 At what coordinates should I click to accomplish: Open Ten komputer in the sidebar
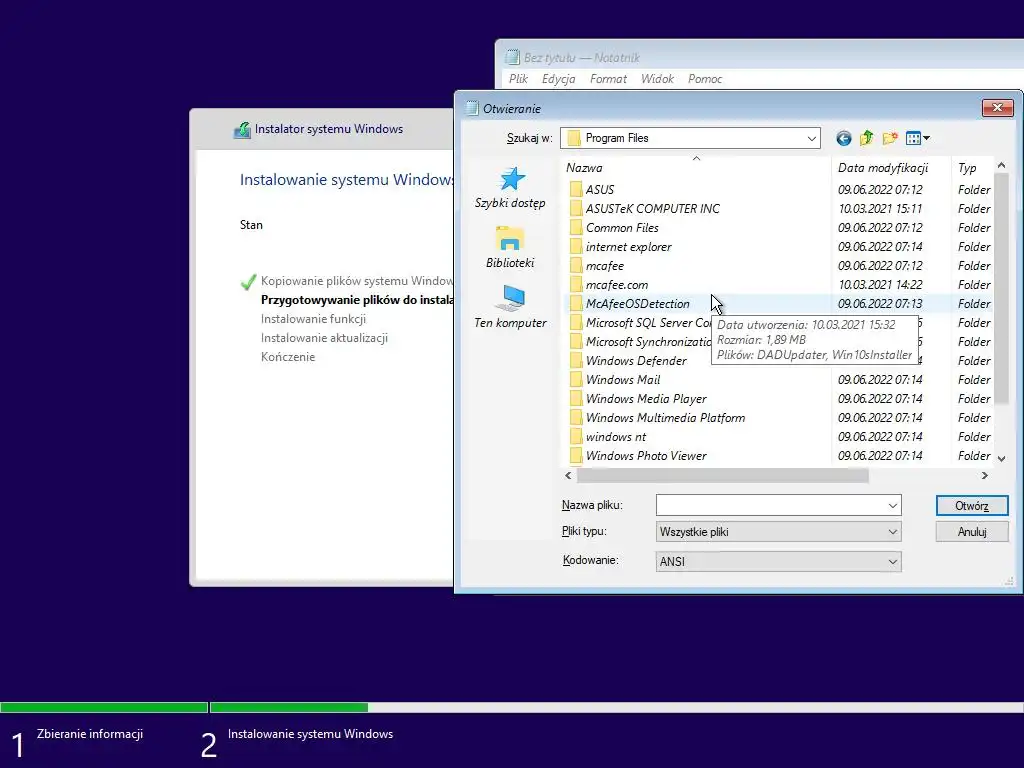point(510,307)
